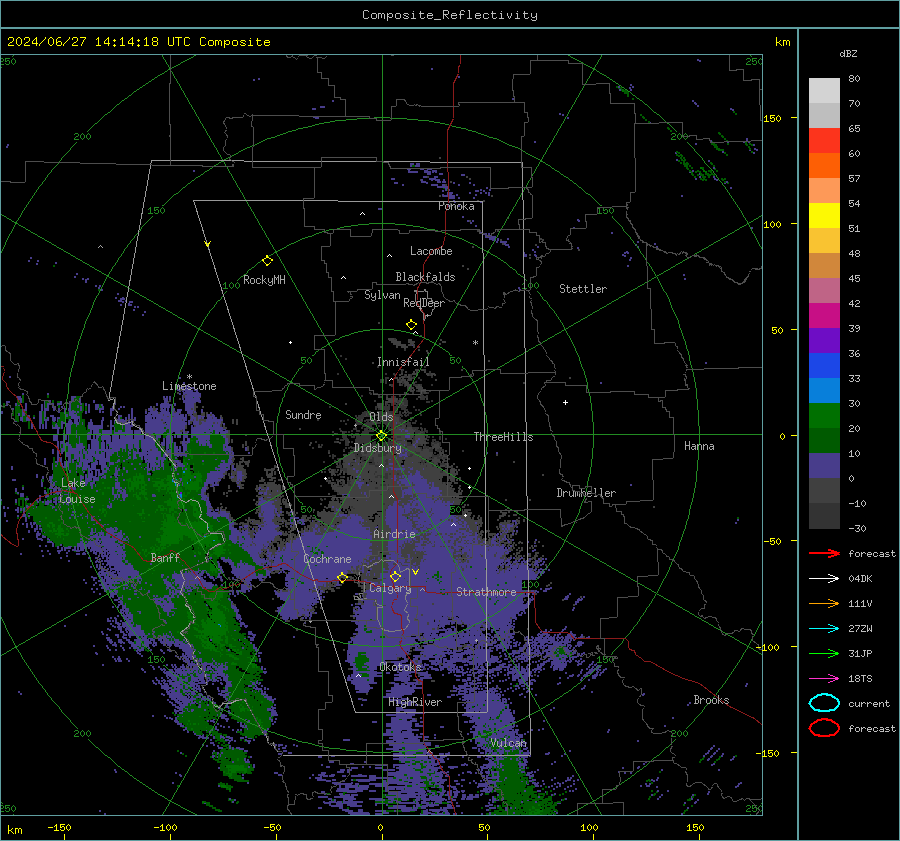
Task: Click the red 'forecast' ellipse symbol
Action: coord(824,728)
